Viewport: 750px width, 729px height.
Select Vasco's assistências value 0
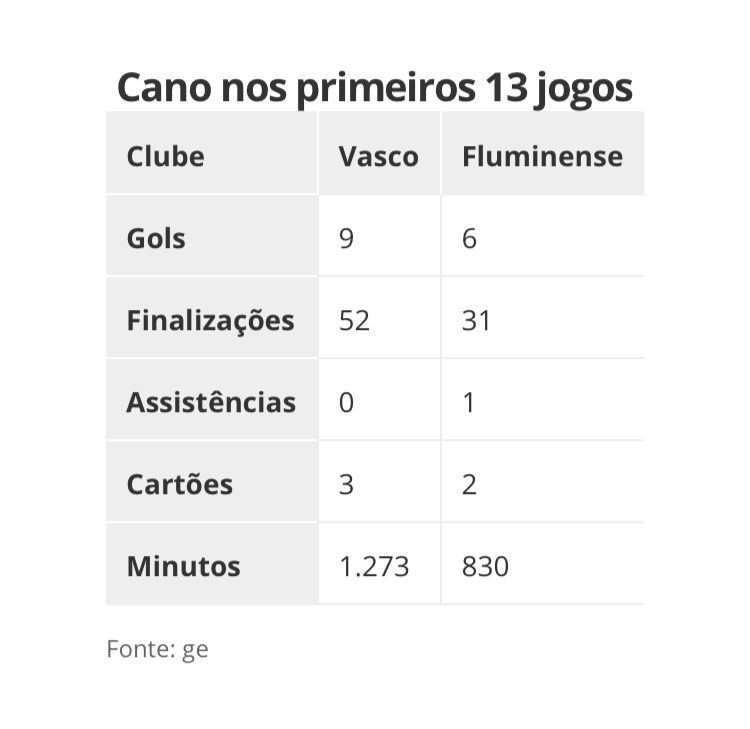[x=346, y=403]
